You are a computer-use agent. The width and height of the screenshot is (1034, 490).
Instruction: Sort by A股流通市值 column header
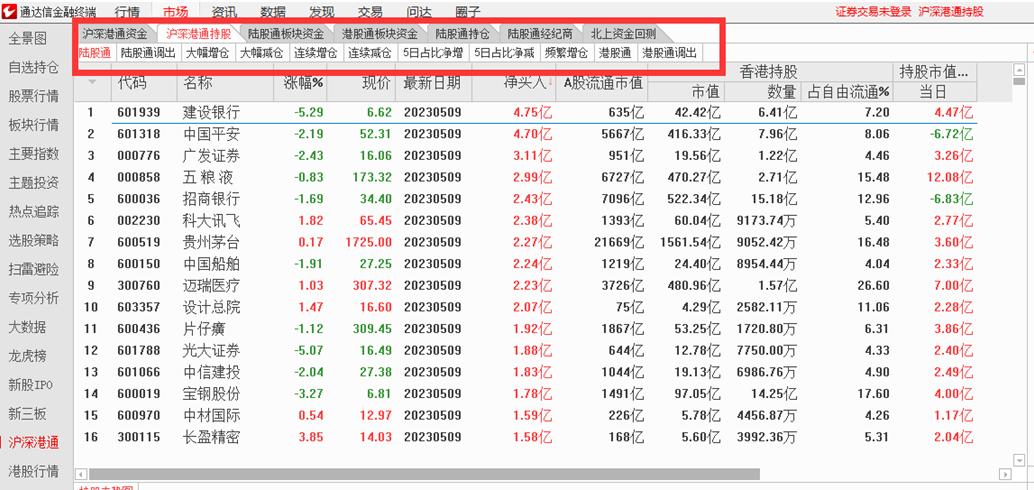[x=603, y=82]
